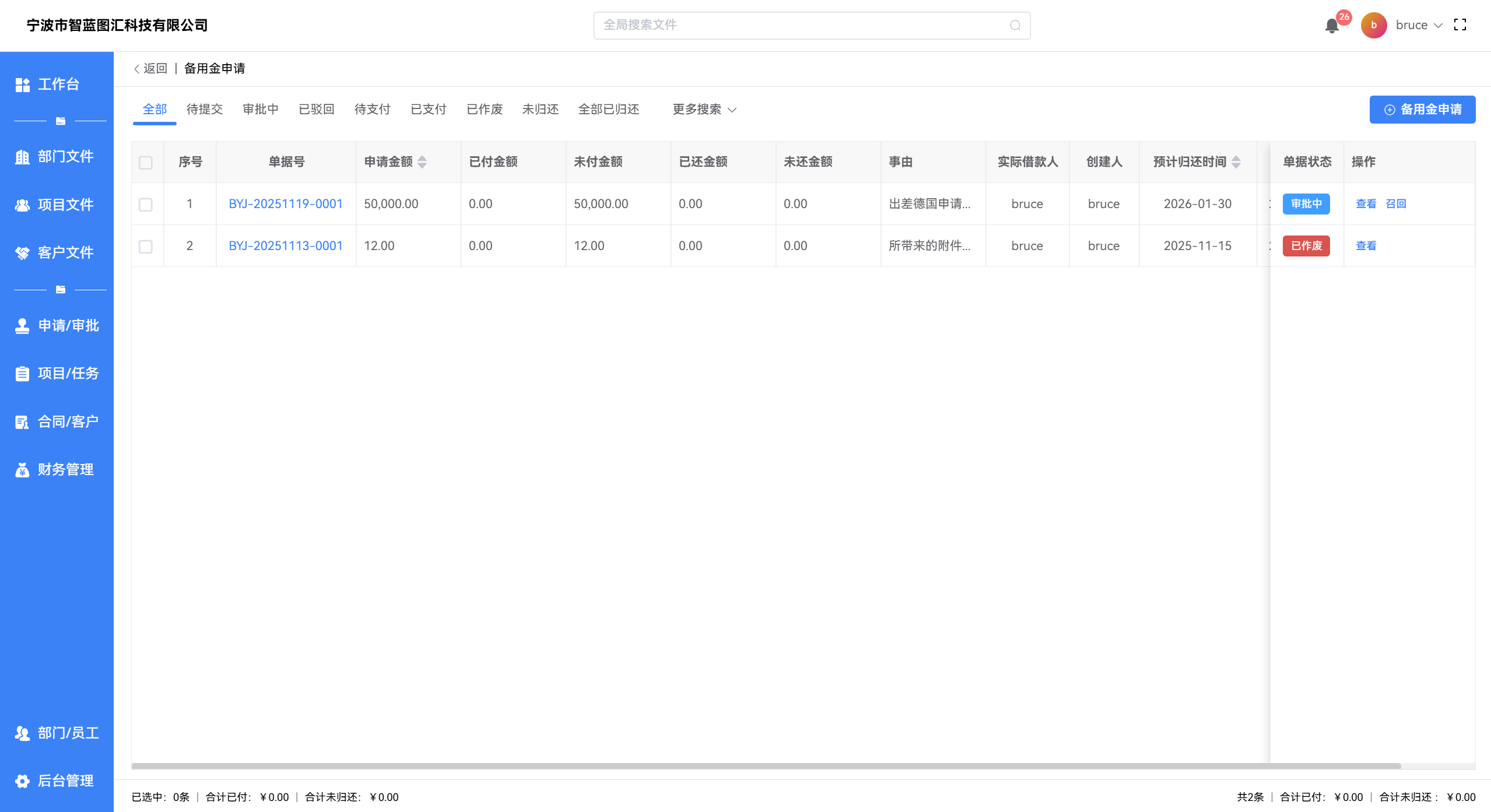Click bruce user avatar

tap(1374, 25)
